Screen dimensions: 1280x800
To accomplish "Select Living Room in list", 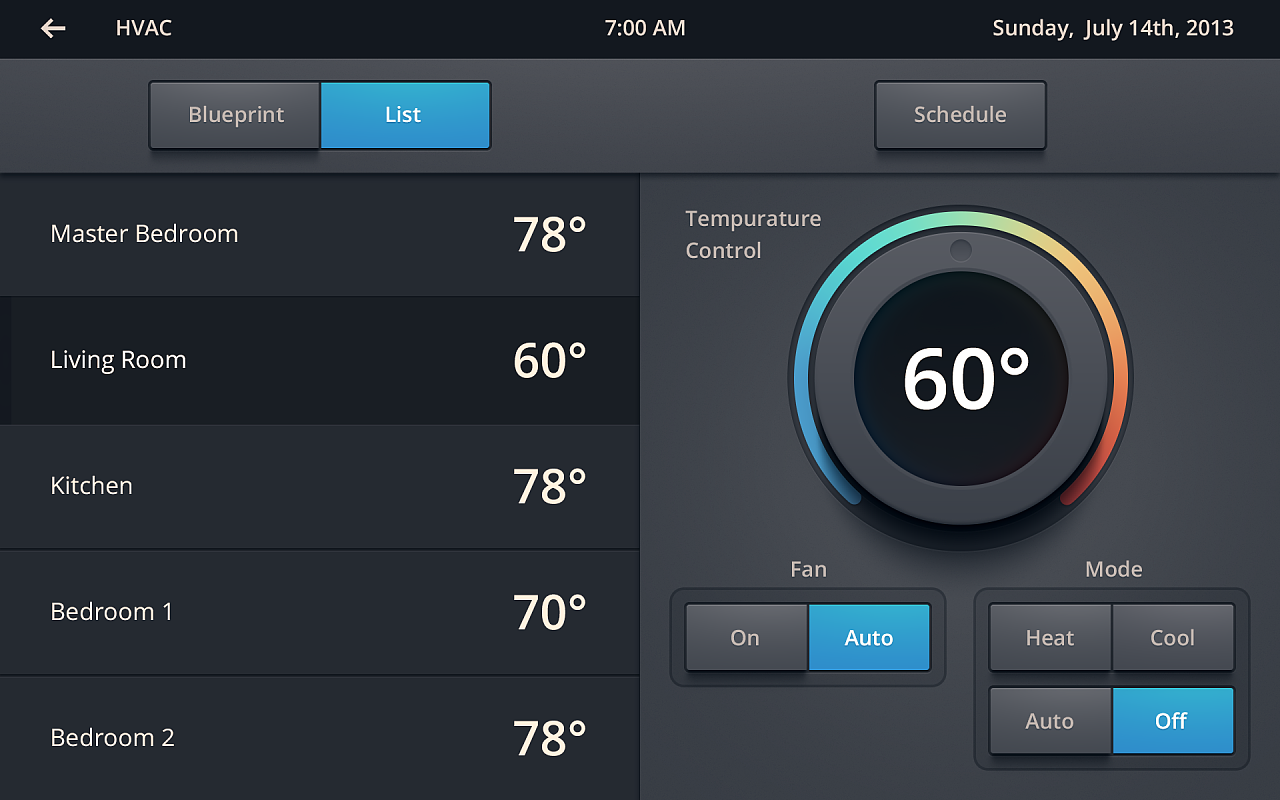I will (319, 360).
